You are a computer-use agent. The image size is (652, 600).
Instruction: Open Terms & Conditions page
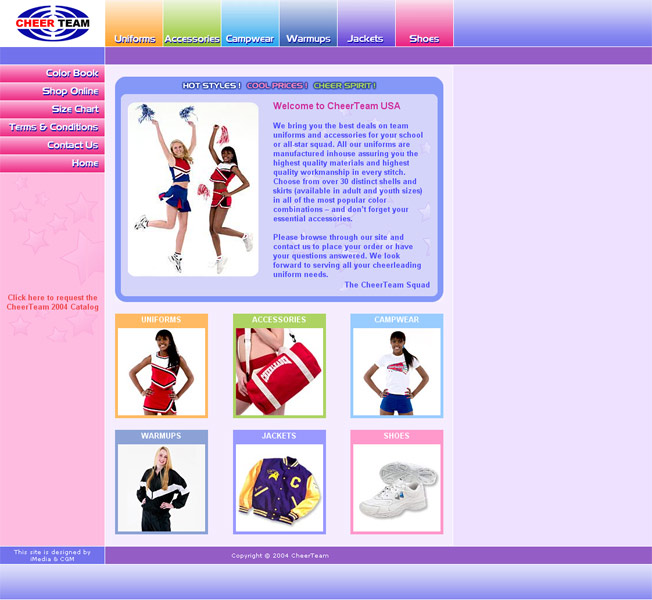click(54, 127)
